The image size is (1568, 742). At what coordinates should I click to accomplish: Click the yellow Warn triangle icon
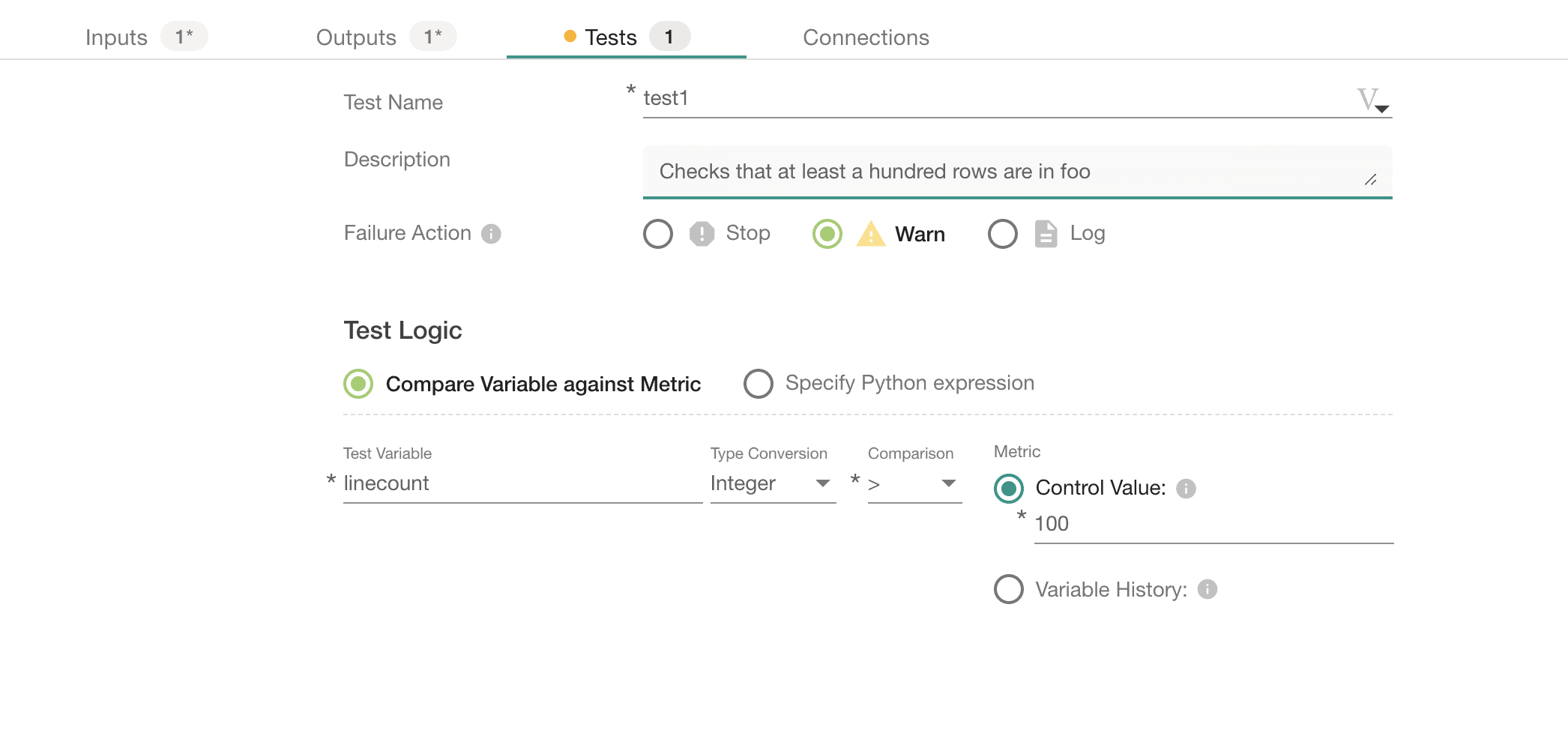871,234
